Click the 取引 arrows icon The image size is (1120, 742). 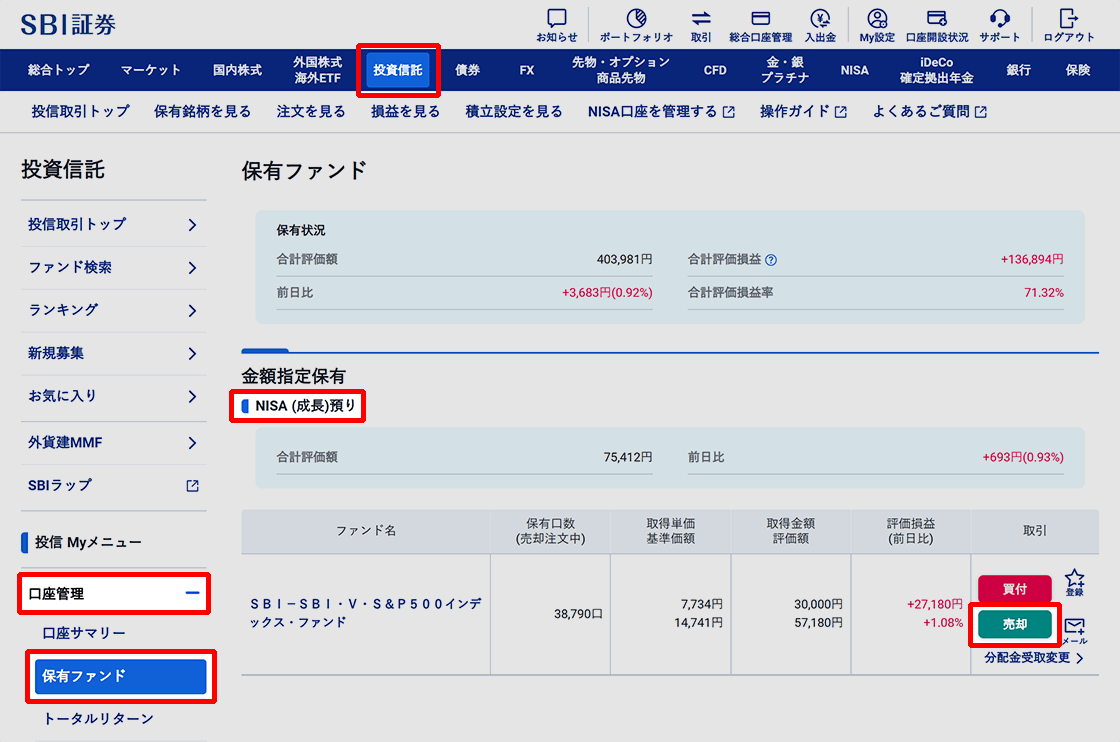click(701, 18)
